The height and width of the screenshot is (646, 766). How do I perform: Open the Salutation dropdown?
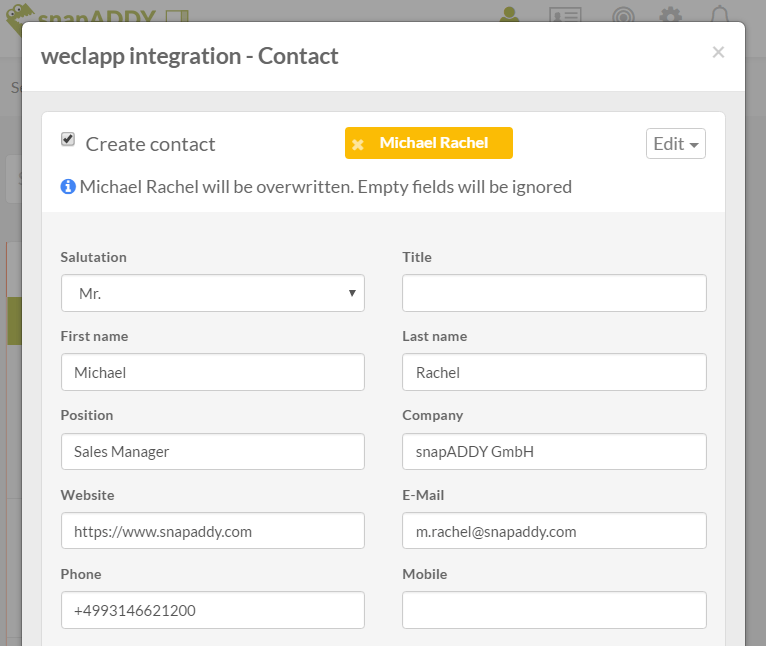pyautogui.click(x=212, y=293)
